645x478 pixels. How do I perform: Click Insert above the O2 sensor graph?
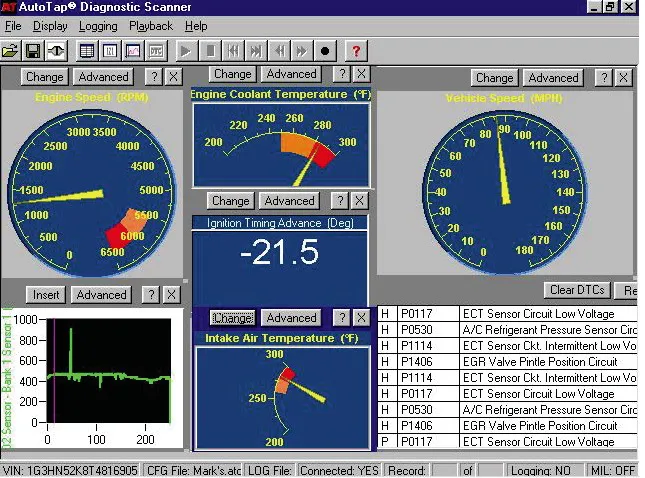[46, 295]
